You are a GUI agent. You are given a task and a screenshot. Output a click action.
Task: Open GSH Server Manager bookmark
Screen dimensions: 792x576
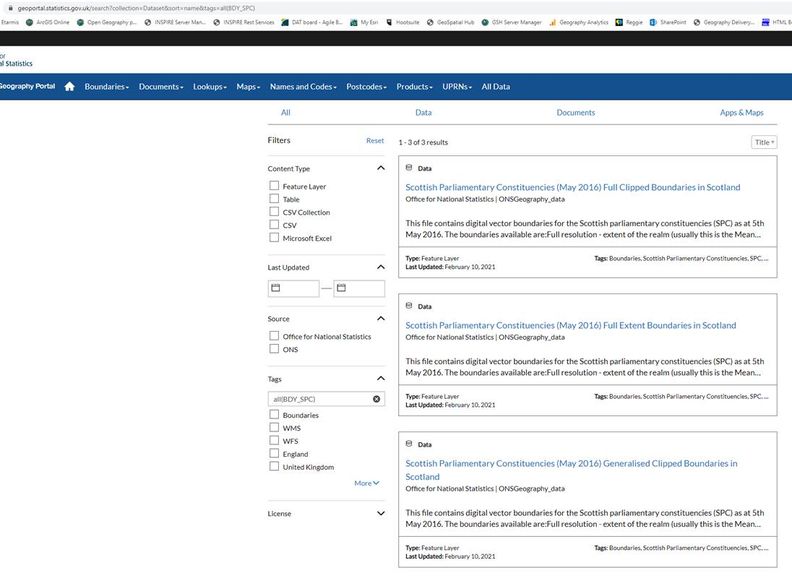pos(512,22)
